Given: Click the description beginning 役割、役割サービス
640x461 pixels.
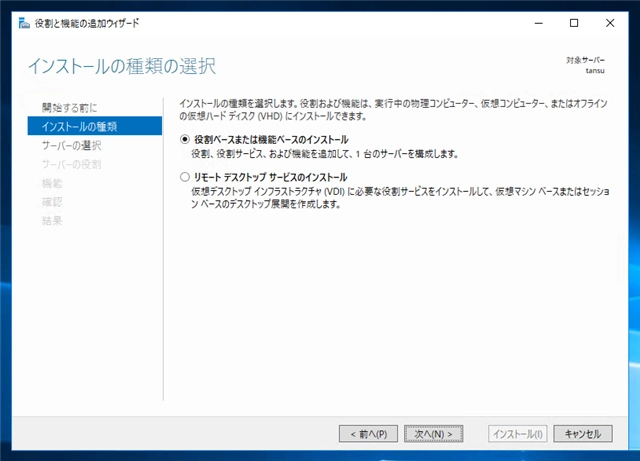Looking at the screenshot, I should pyautogui.click(x=325, y=154).
